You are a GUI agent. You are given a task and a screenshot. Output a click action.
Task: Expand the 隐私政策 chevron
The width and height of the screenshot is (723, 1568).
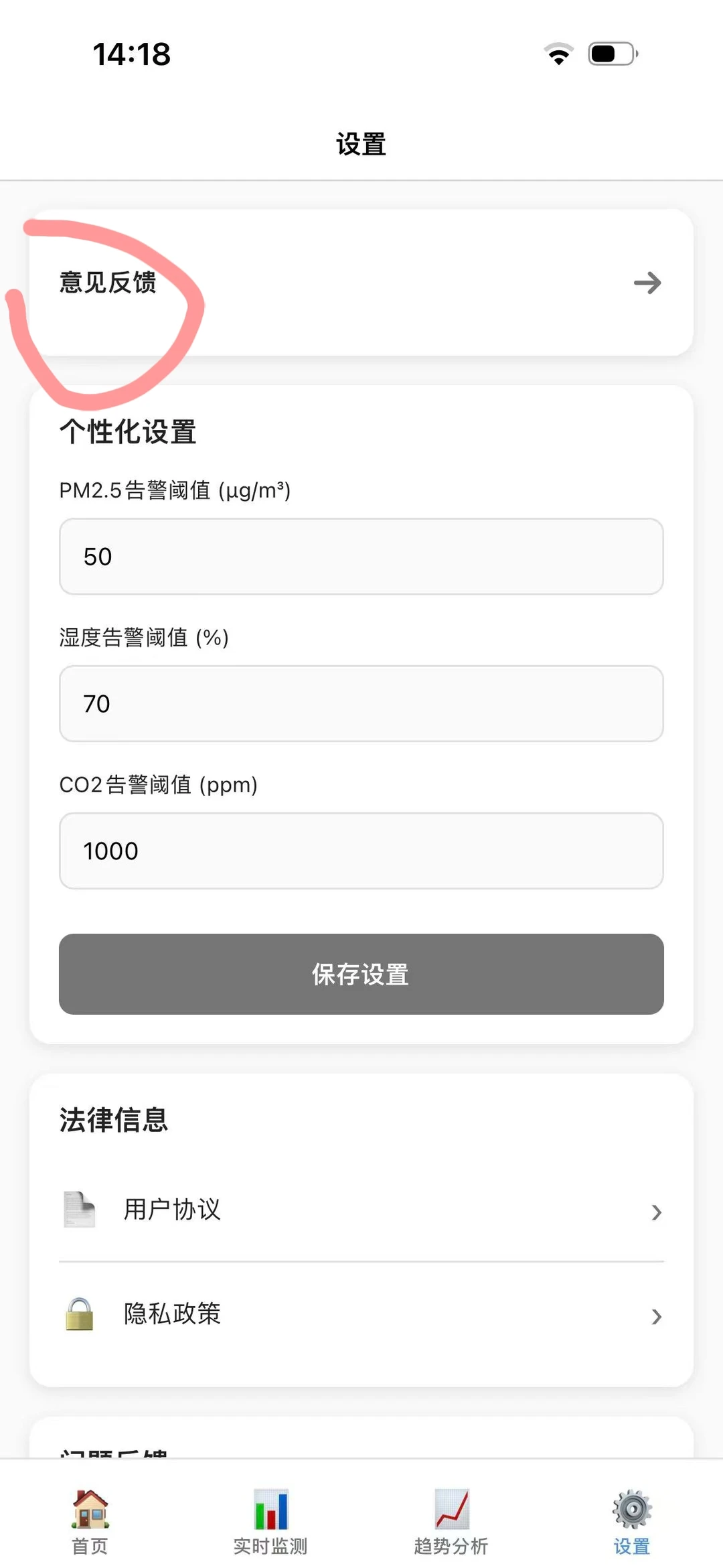coord(656,1316)
